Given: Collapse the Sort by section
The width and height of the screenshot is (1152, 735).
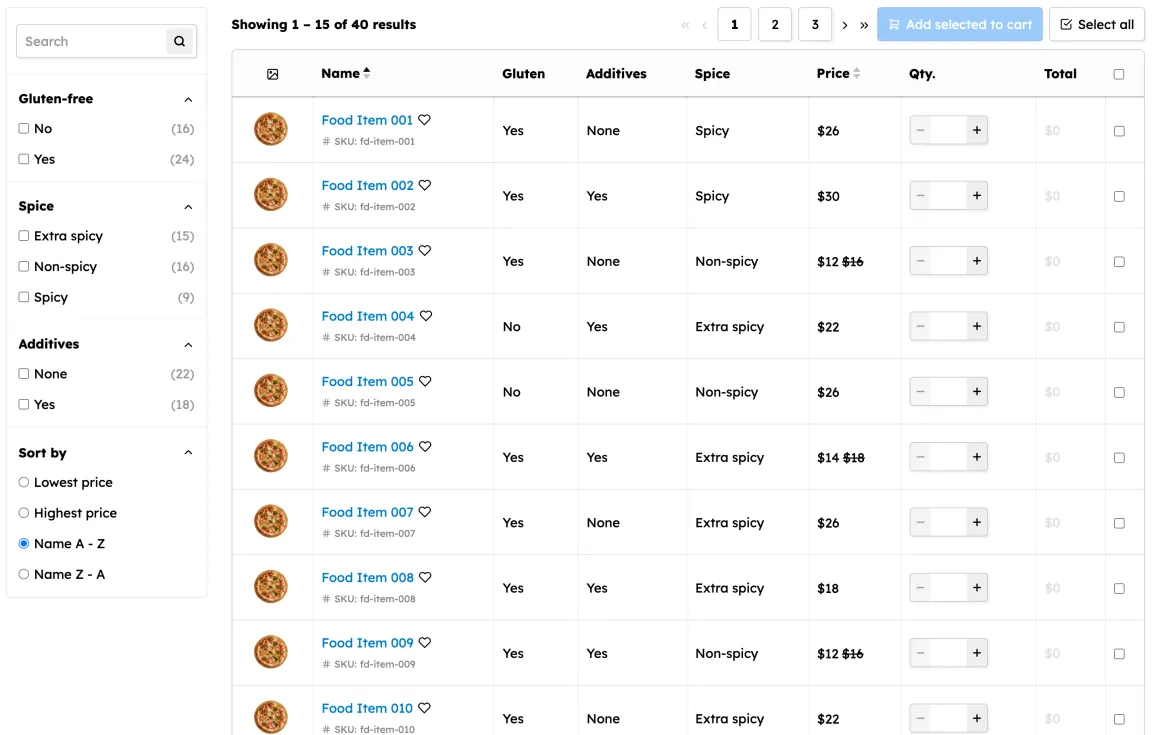Looking at the screenshot, I should coord(188,453).
